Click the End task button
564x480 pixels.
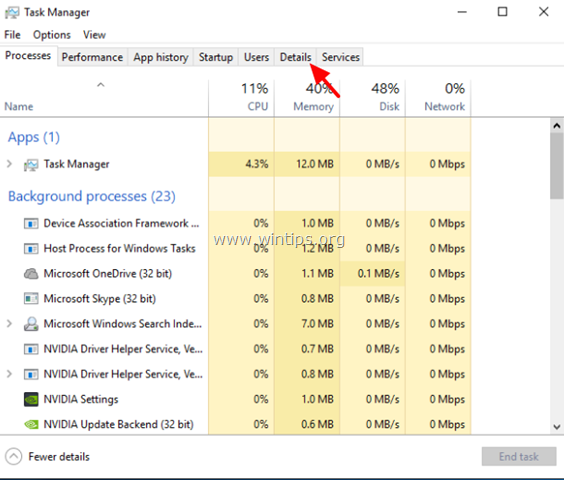[x=519, y=457]
